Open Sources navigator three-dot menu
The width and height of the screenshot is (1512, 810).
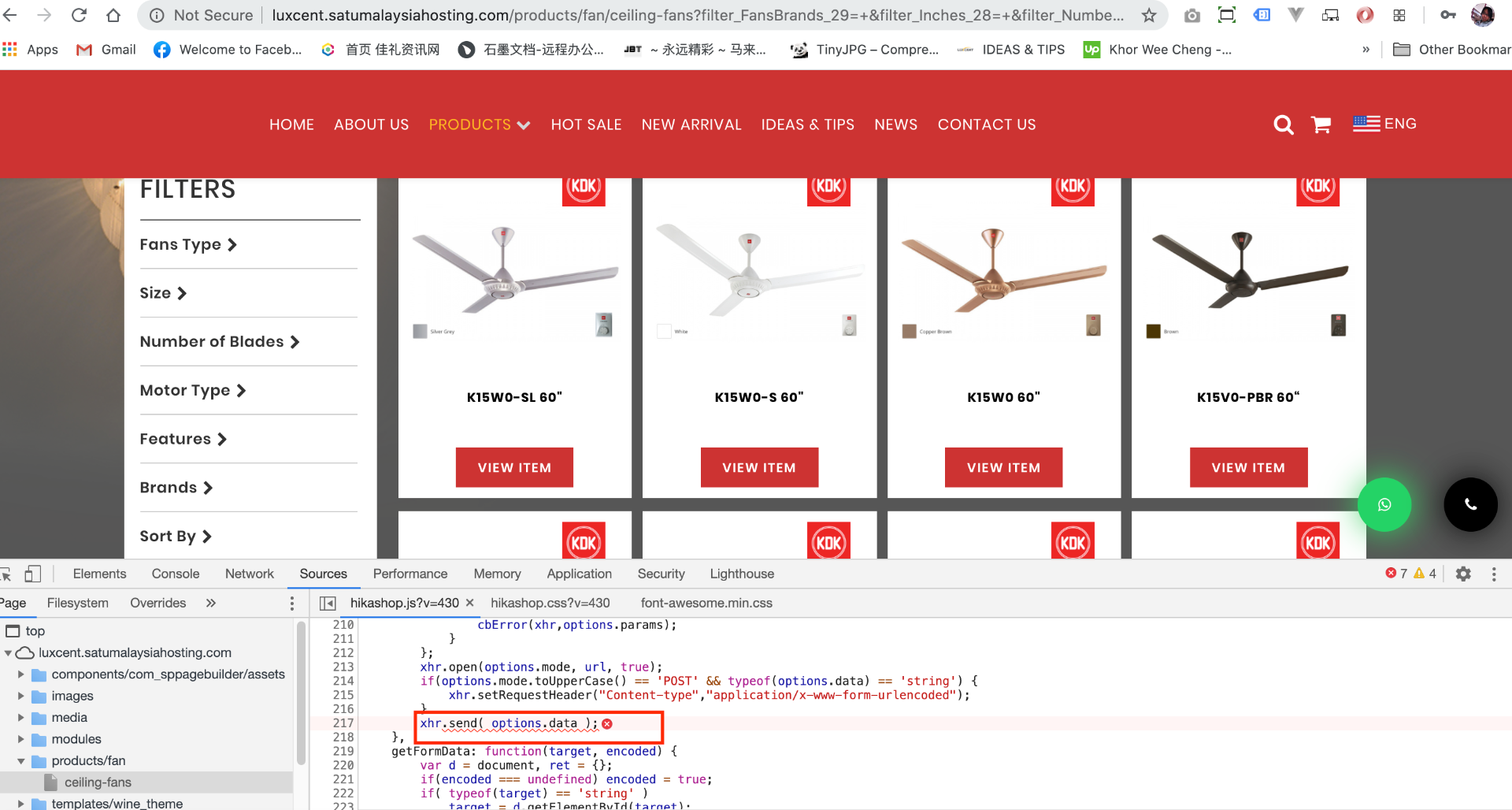tap(292, 603)
